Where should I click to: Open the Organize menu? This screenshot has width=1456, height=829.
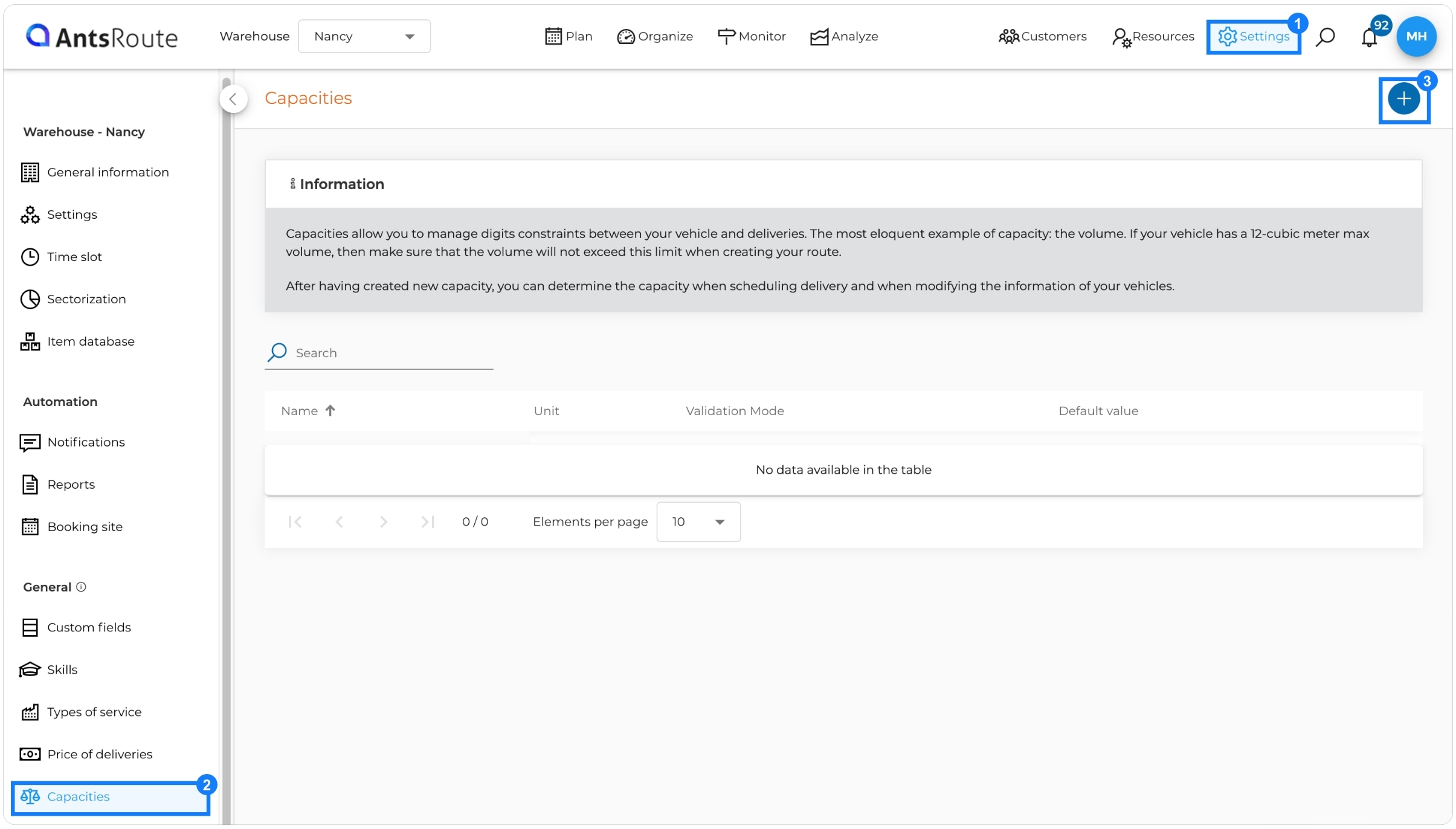pyautogui.click(x=655, y=36)
